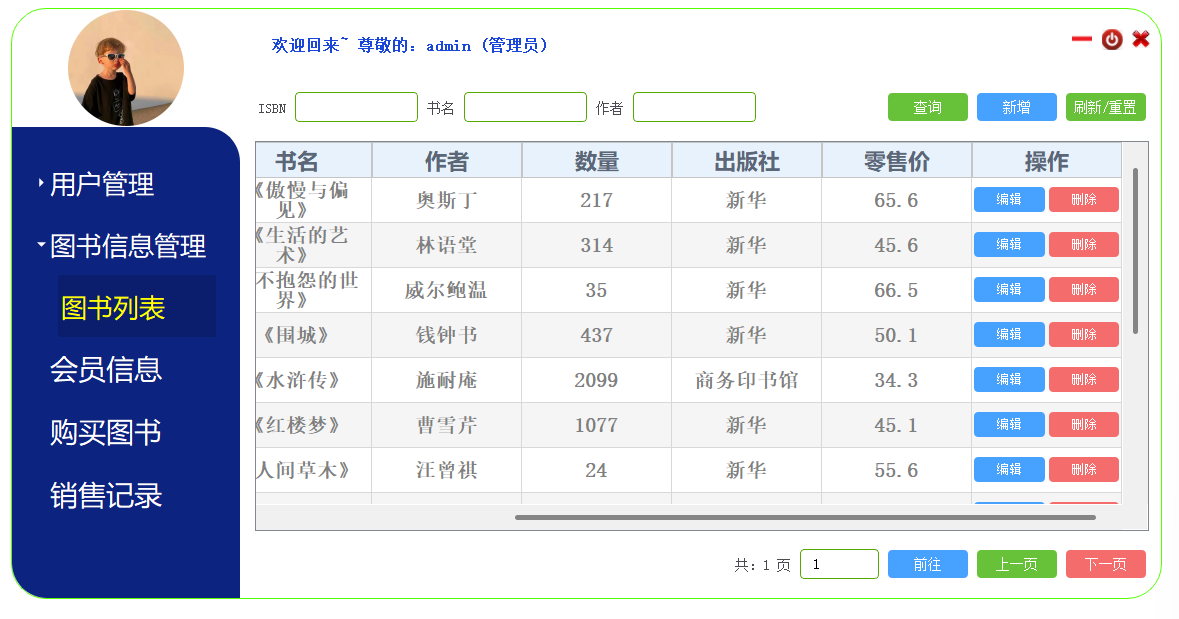Delete the 《傲慢与偏见》 row
The image size is (1179, 619).
pos(1084,199)
